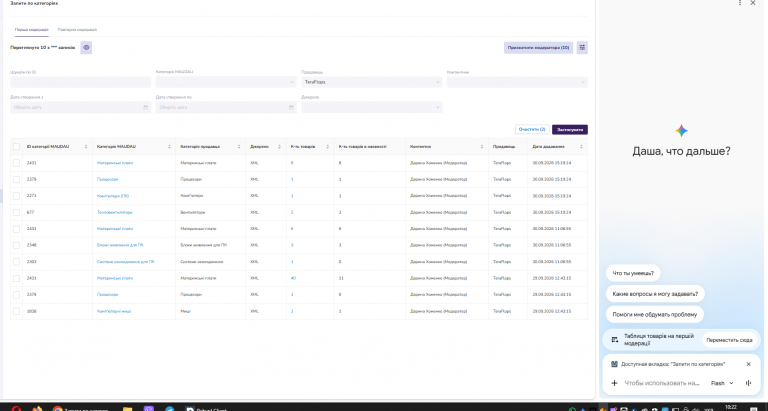This screenshot has width=768, height=411.
Task: Tick the select-all checkbox in table header
Action: [x=16, y=146]
